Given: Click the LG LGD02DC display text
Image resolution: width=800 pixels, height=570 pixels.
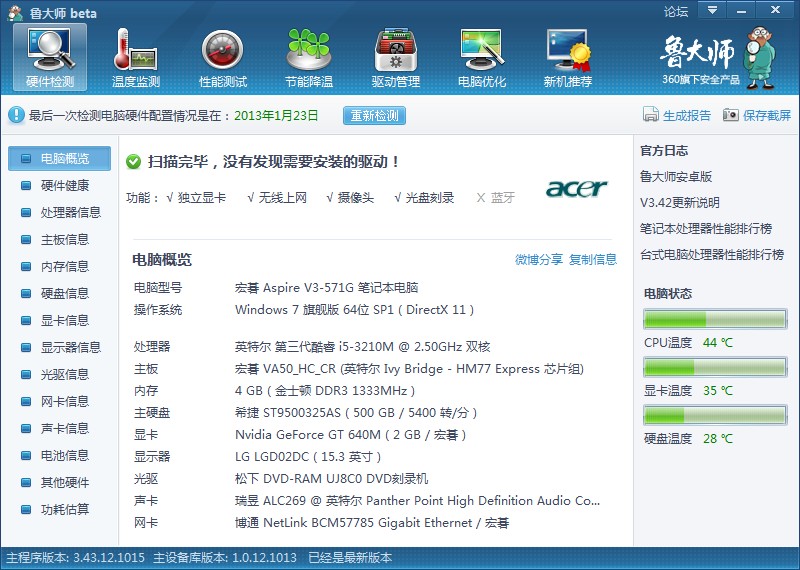Looking at the screenshot, I should coord(308,457).
